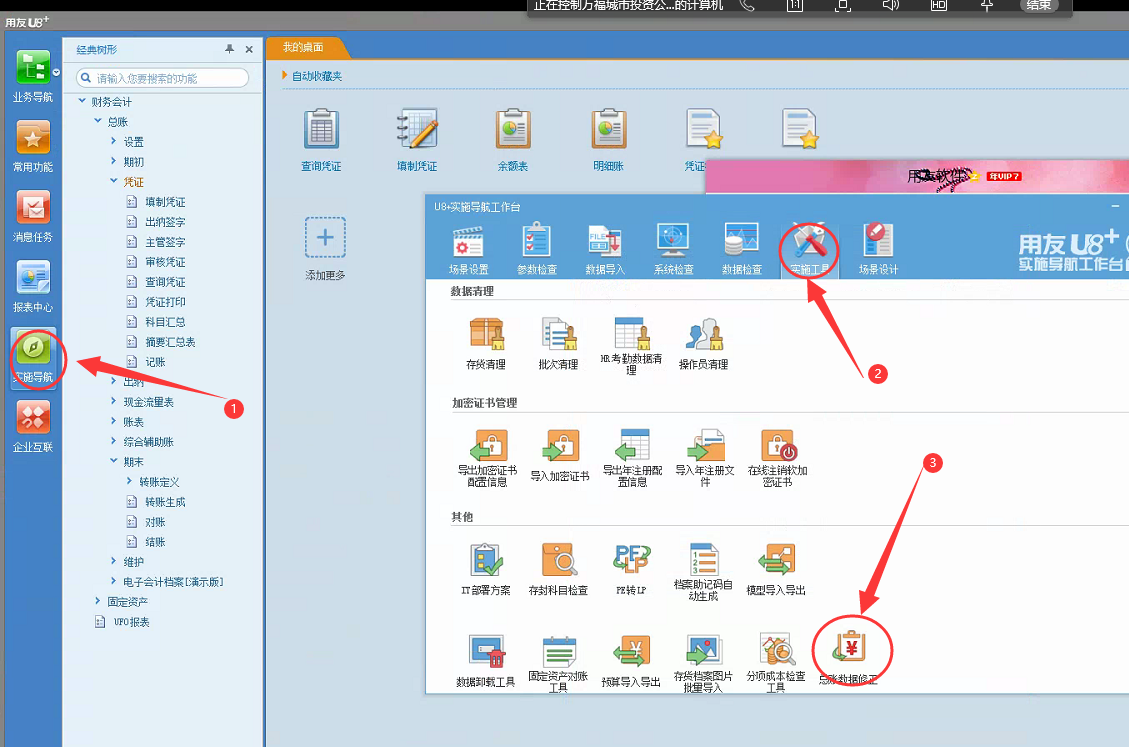Select 数据导入 in navigation workbench
Image resolution: width=1129 pixels, height=747 pixels.
(x=605, y=249)
